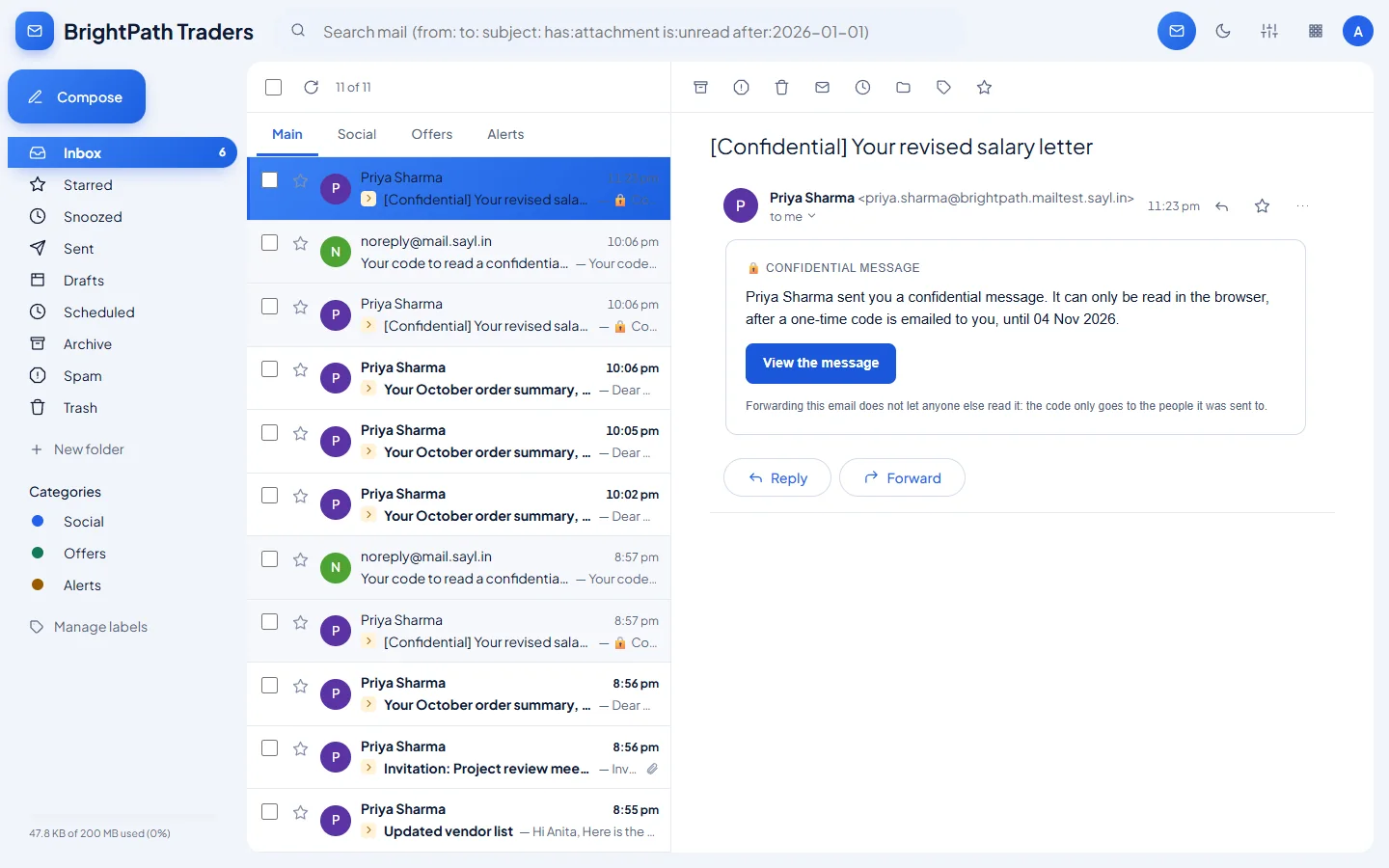Click the blue mail icon in header
Image resolution: width=1389 pixels, height=868 pixels.
pyautogui.click(x=1177, y=31)
